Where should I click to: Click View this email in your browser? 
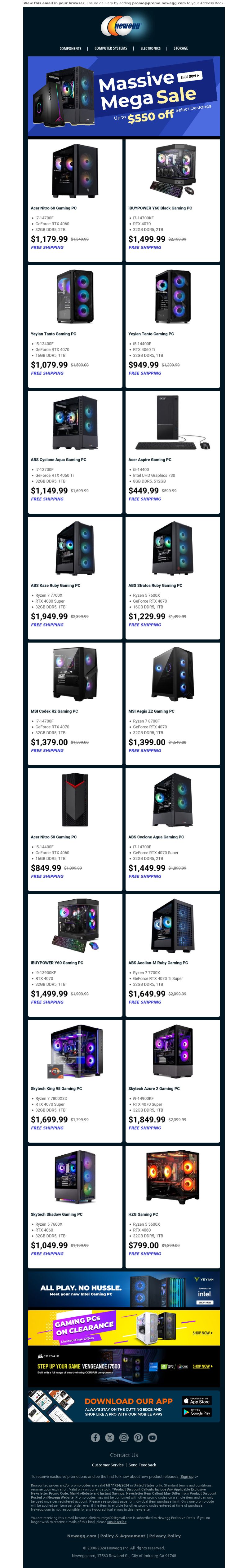(54, 3)
